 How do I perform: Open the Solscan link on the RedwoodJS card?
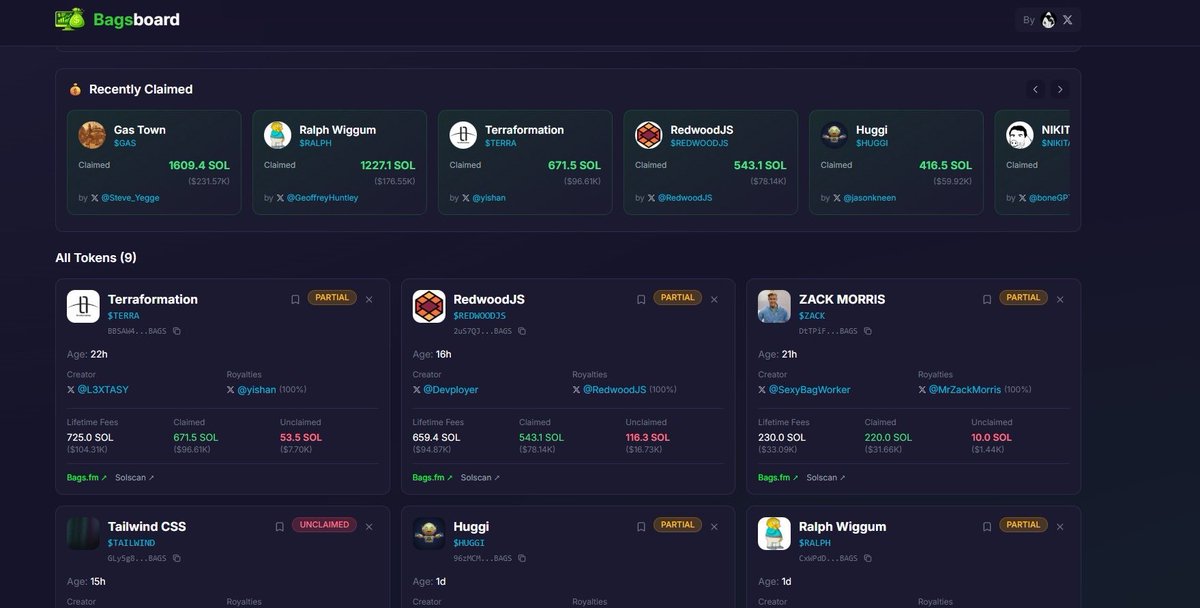[x=481, y=478]
